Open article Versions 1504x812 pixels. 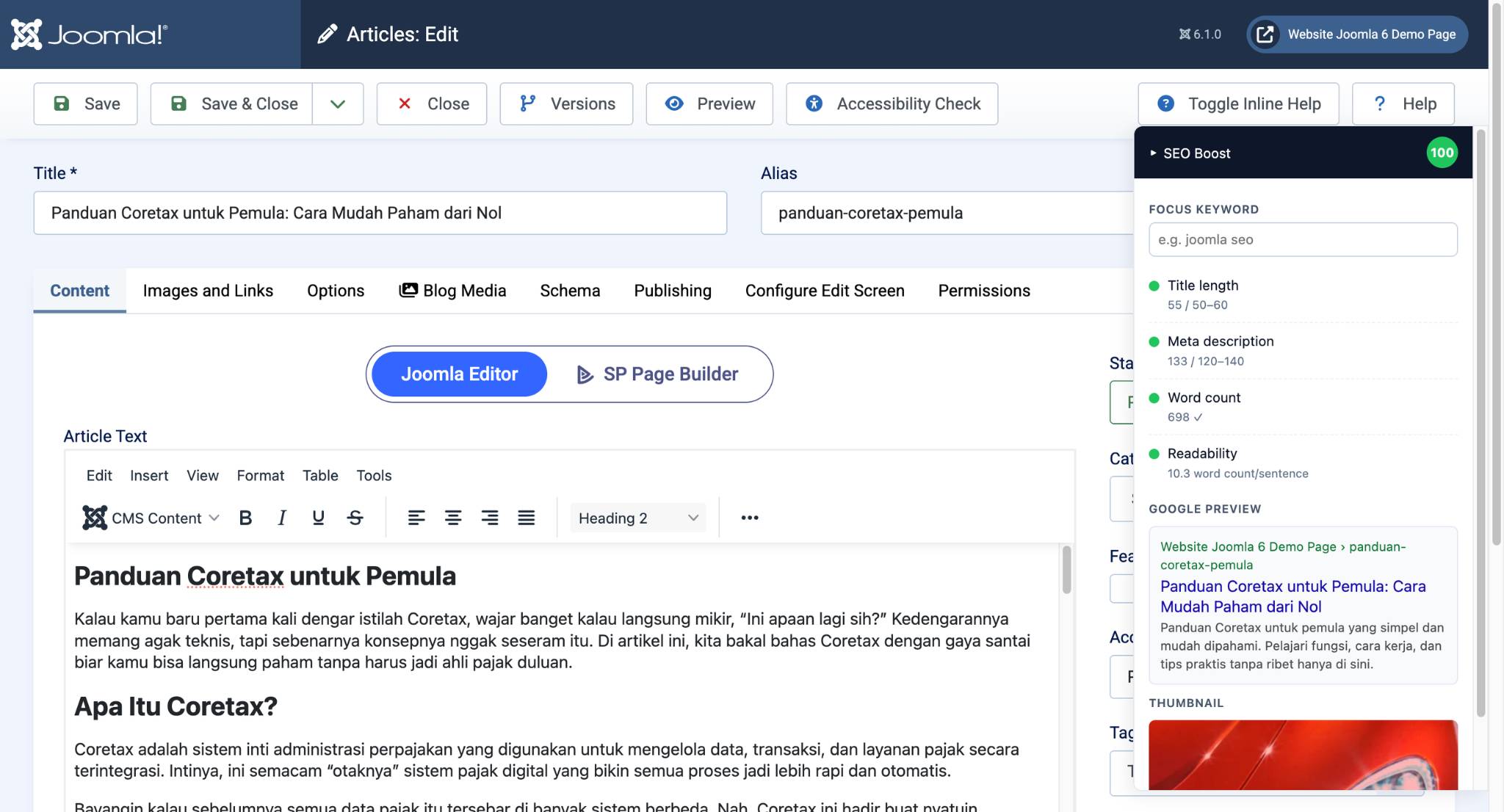pyautogui.click(x=566, y=104)
